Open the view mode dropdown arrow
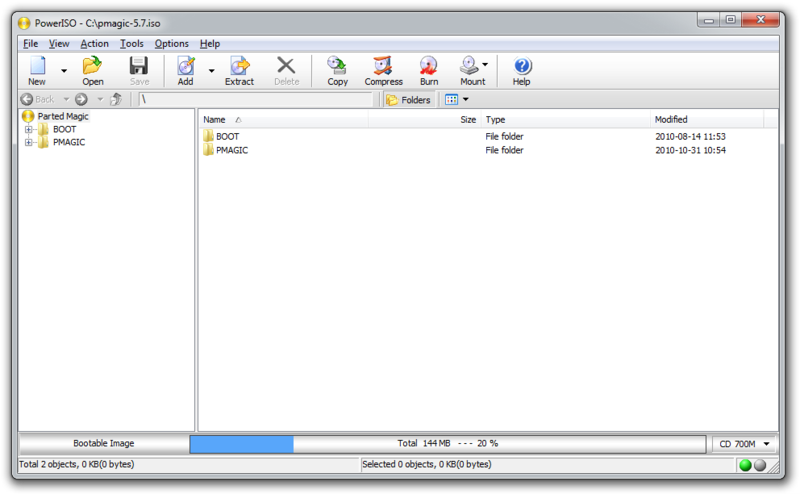 click(466, 100)
